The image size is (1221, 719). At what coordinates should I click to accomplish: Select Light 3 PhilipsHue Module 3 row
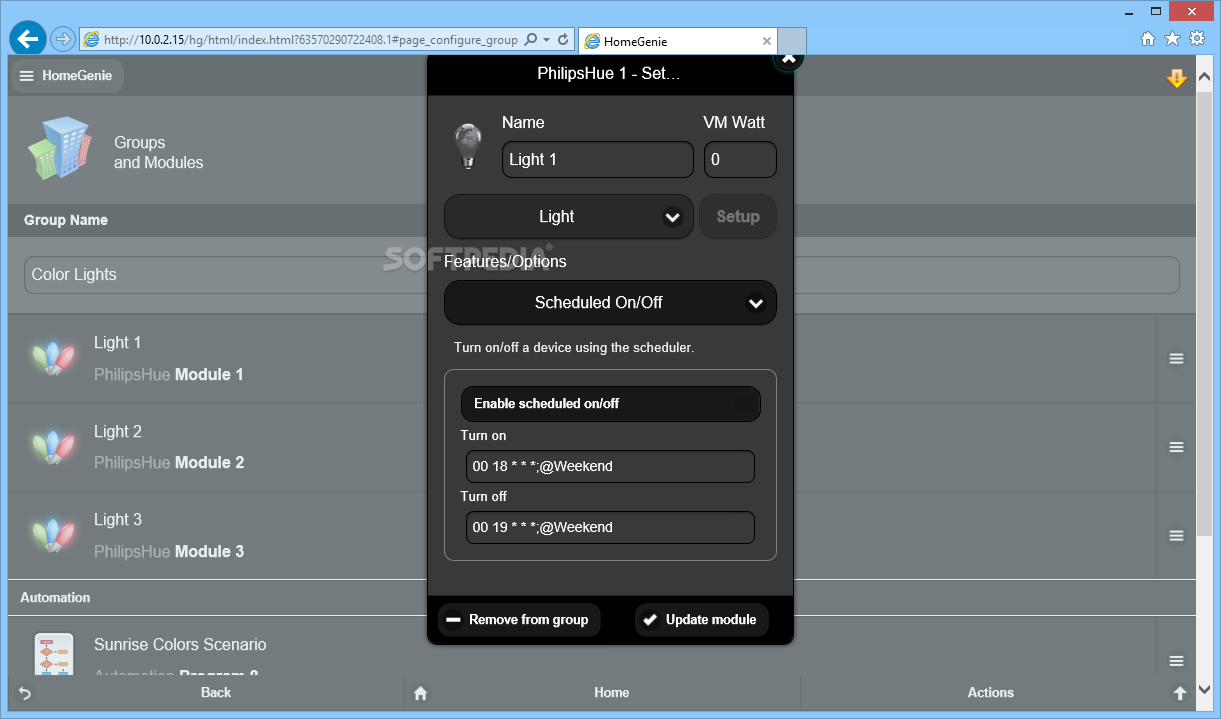coord(582,536)
